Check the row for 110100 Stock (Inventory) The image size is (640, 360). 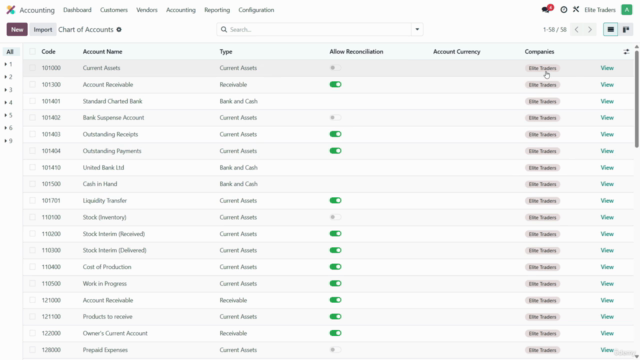(32, 217)
